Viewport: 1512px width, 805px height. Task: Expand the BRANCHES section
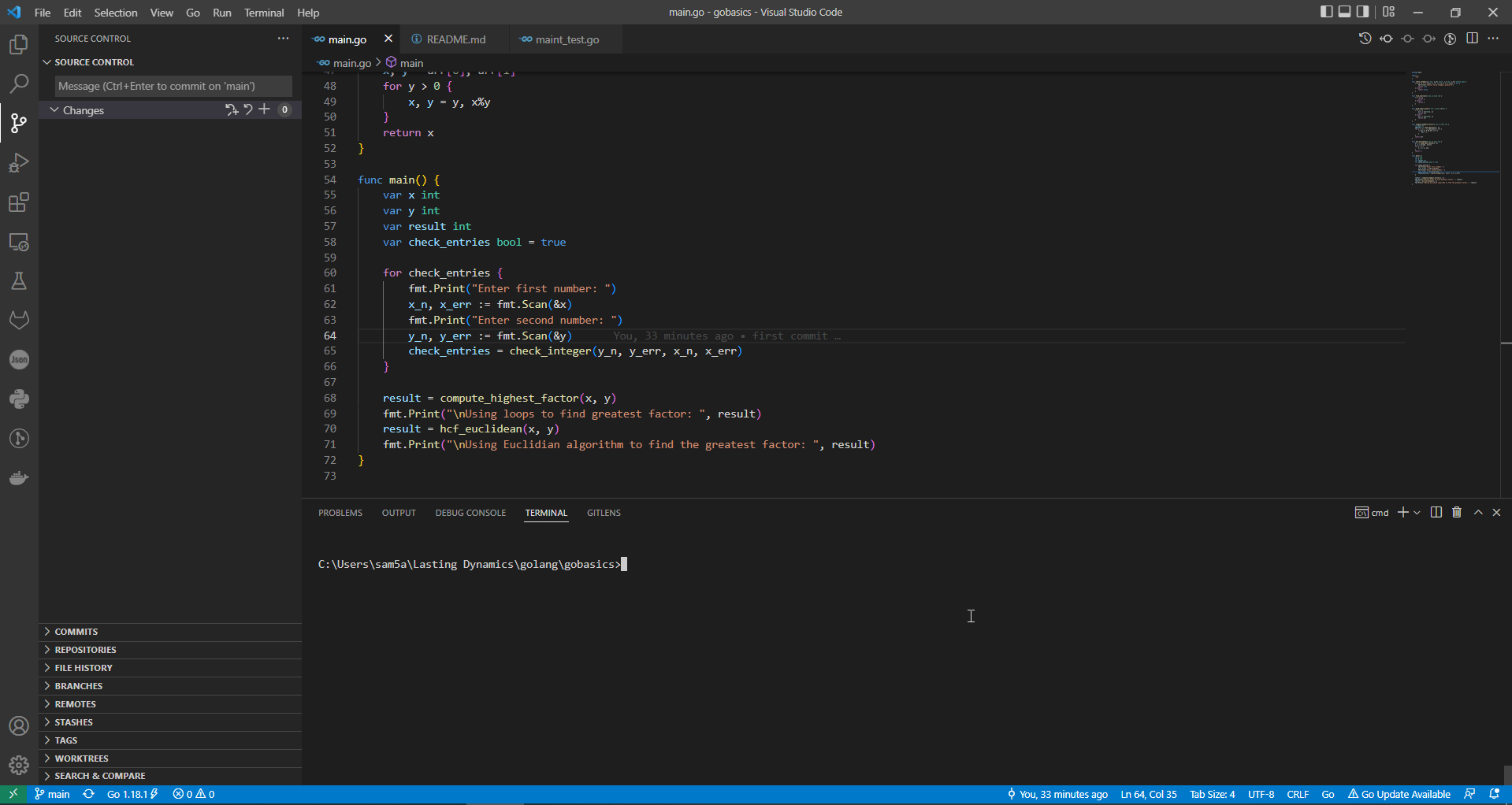click(x=78, y=685)
